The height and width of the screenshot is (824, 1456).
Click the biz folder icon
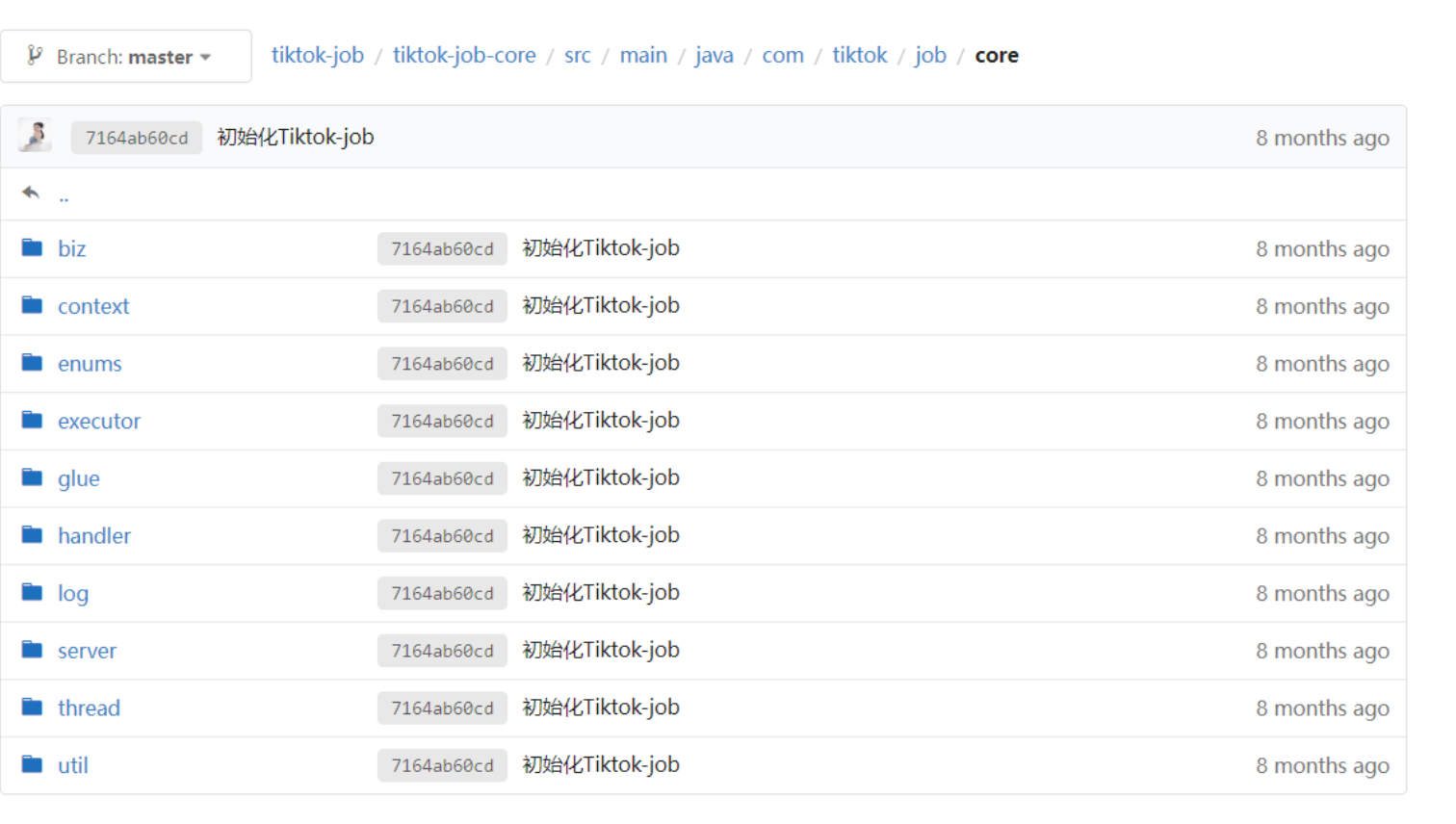click(33, 248)
